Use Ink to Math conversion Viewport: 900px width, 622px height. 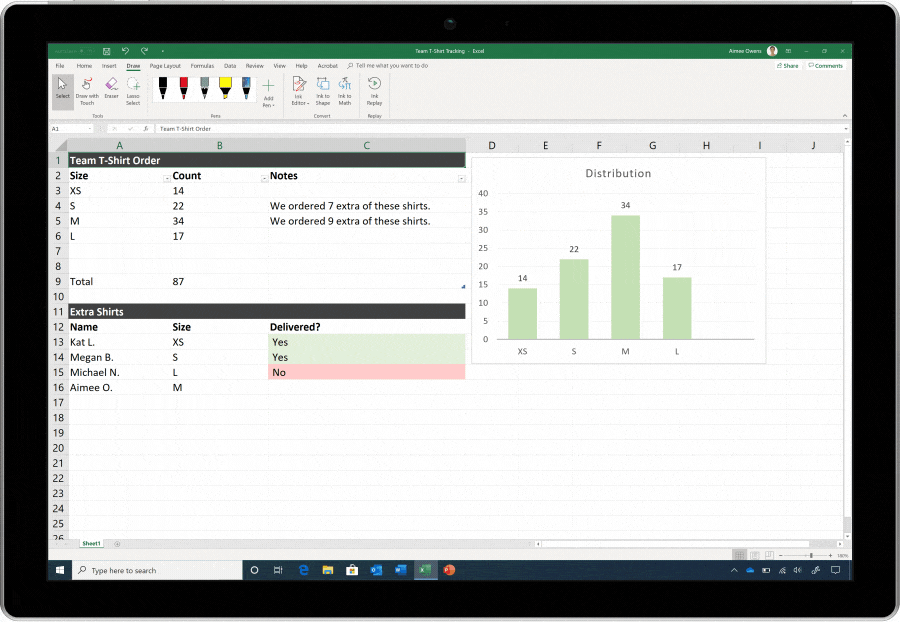point(344,90)
